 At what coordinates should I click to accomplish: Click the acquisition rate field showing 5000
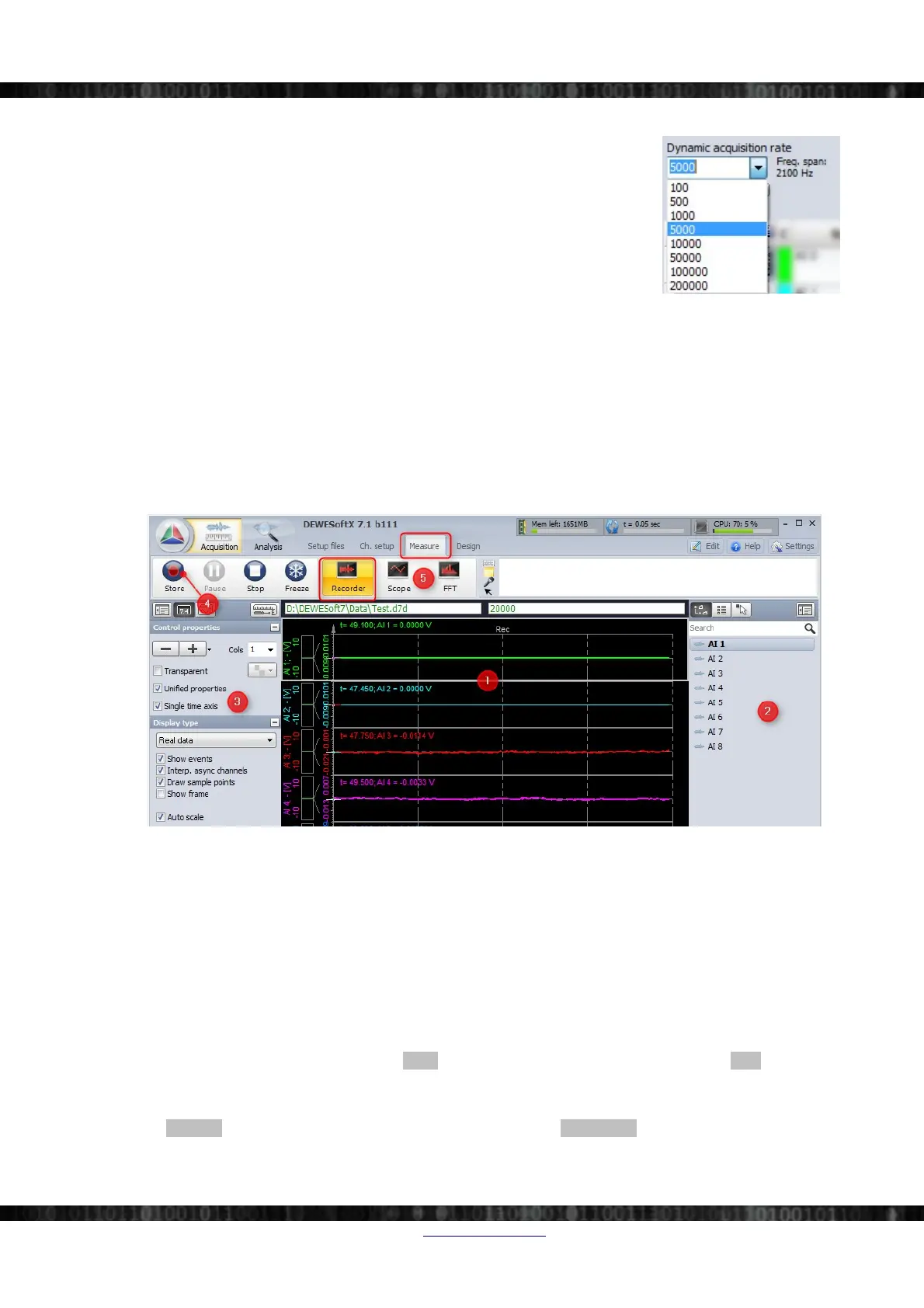pos(708,167)
